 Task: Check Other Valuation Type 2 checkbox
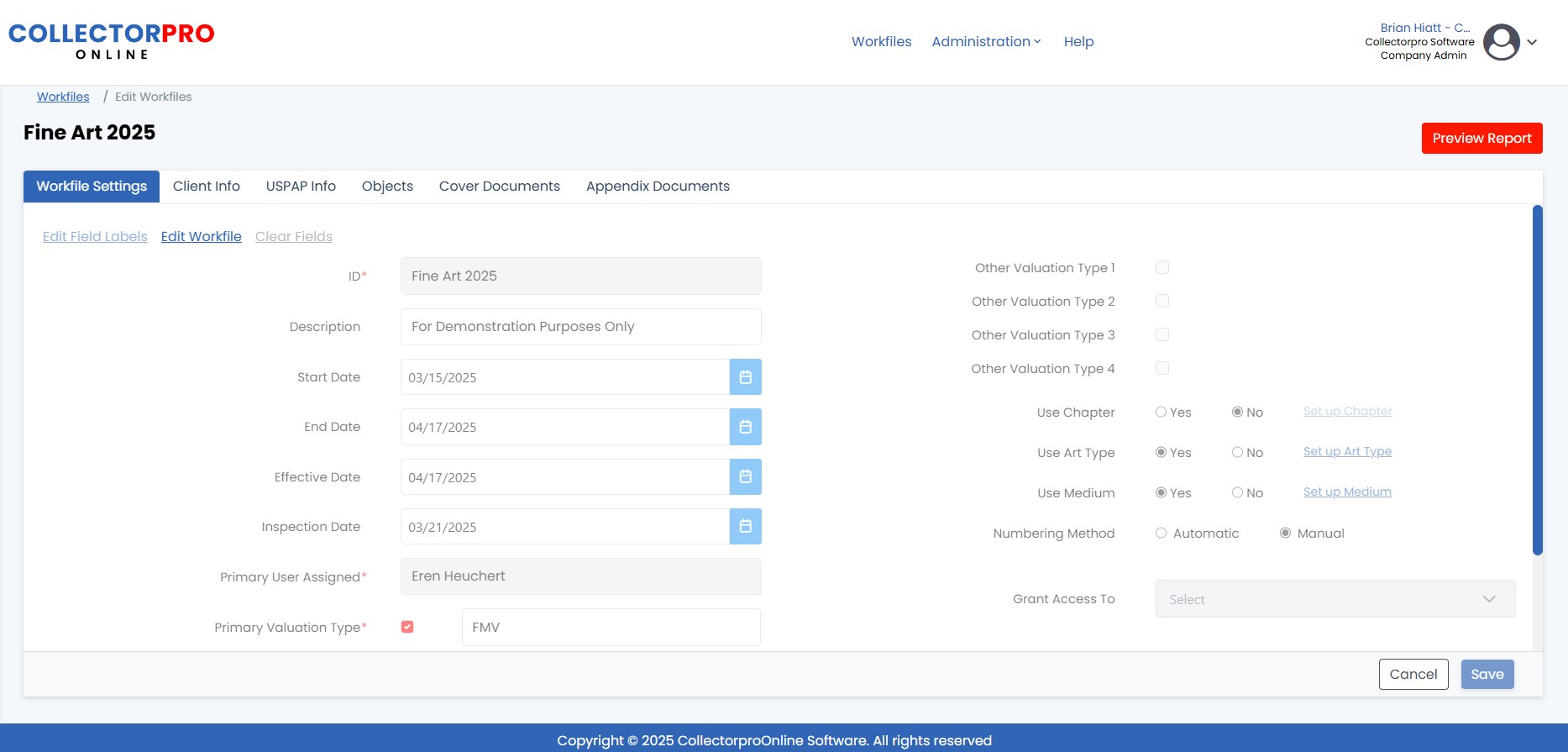[x=1162, y=301]
